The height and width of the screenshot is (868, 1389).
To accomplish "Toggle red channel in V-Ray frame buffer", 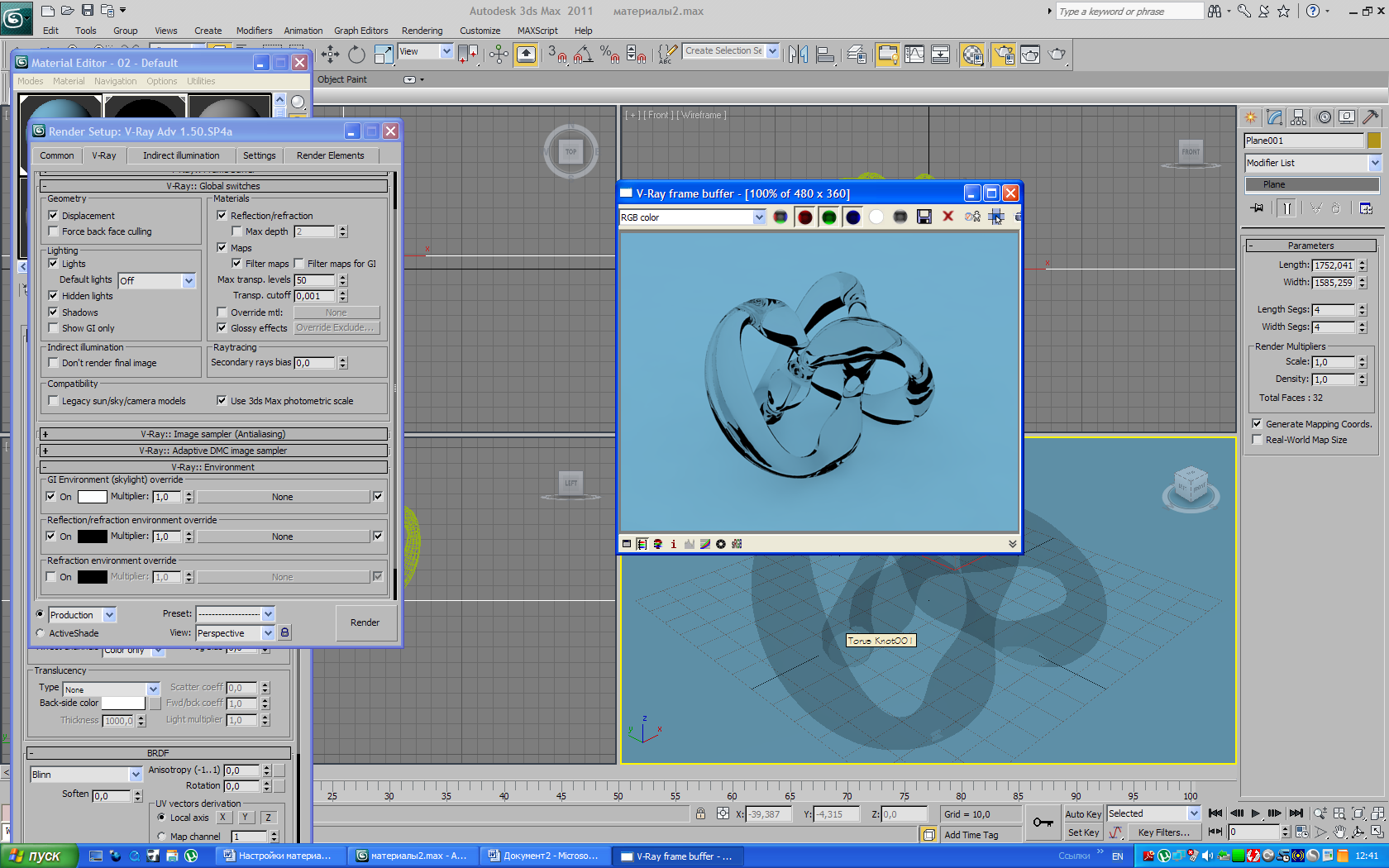I will click(x=804, y=217).
